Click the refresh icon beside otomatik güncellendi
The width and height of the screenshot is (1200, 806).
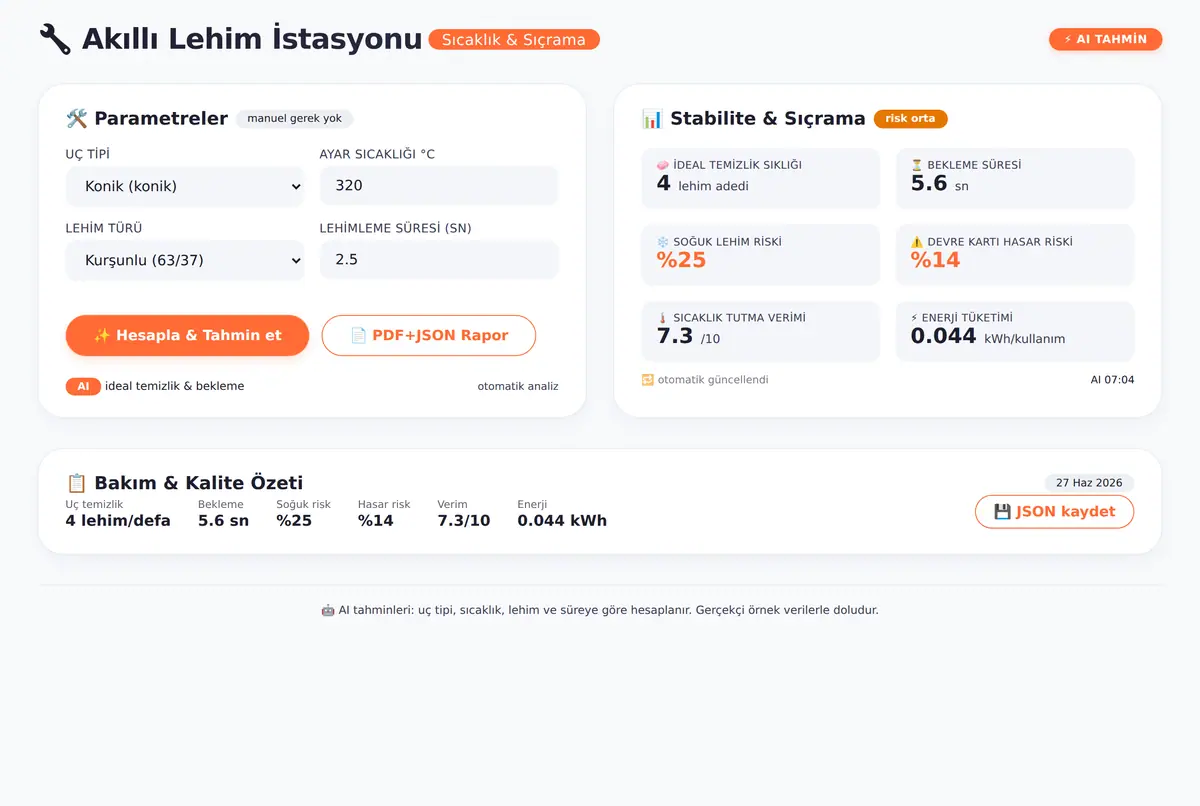(x=647, y=380)
